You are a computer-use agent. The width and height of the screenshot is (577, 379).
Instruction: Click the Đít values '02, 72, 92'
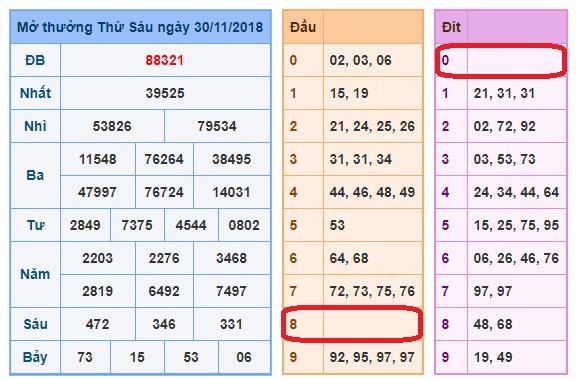coord(505,126)
